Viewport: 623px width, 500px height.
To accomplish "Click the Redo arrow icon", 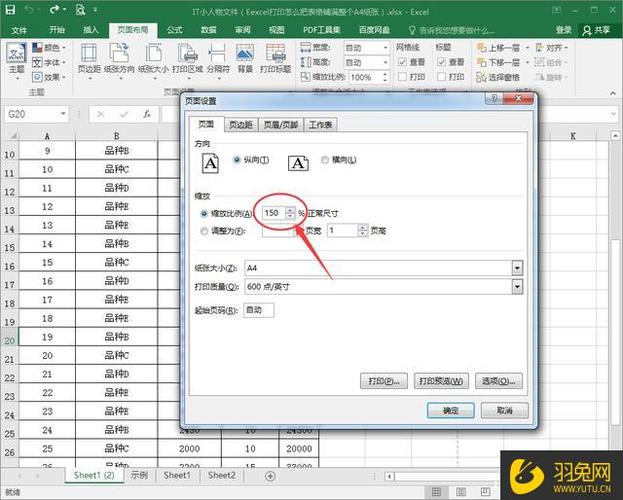I will point(54,10).
